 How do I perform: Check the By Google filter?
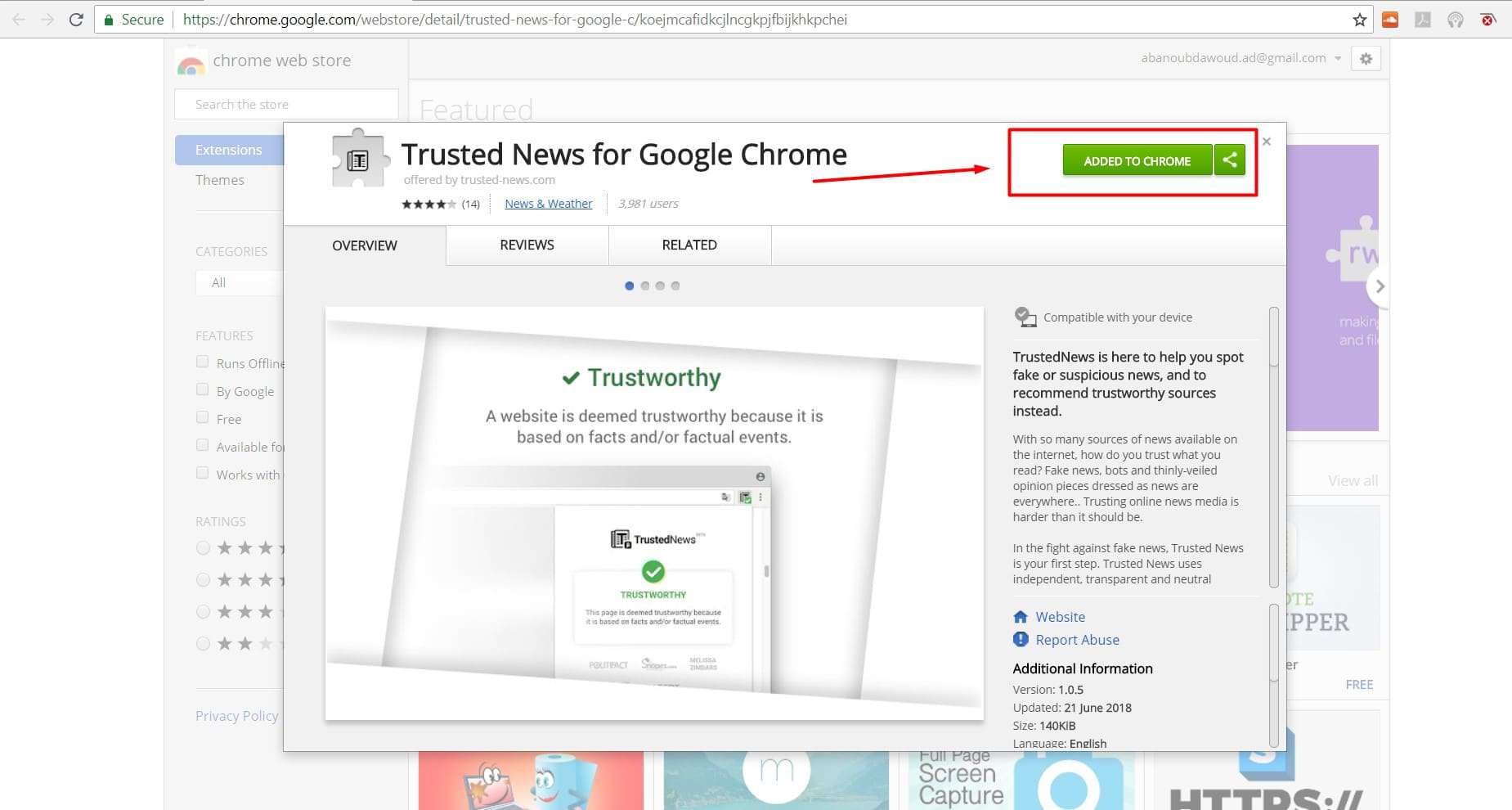coord(202,389)
